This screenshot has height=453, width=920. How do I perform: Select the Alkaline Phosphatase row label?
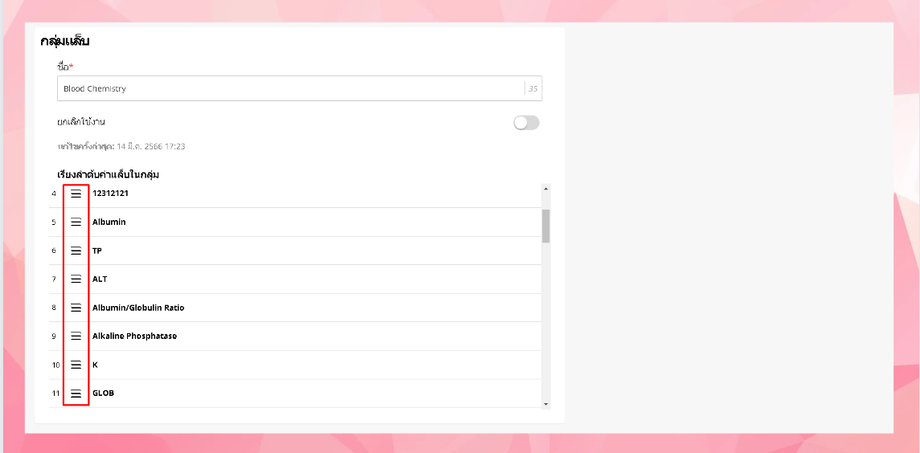(x=134, y=336)
